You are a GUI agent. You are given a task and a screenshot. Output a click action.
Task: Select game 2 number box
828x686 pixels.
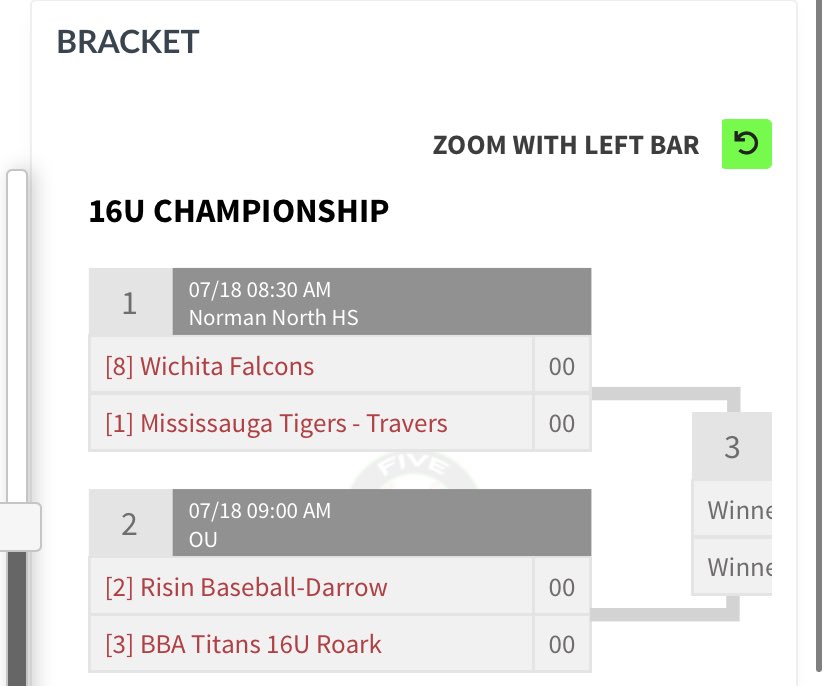coord(130,523)
